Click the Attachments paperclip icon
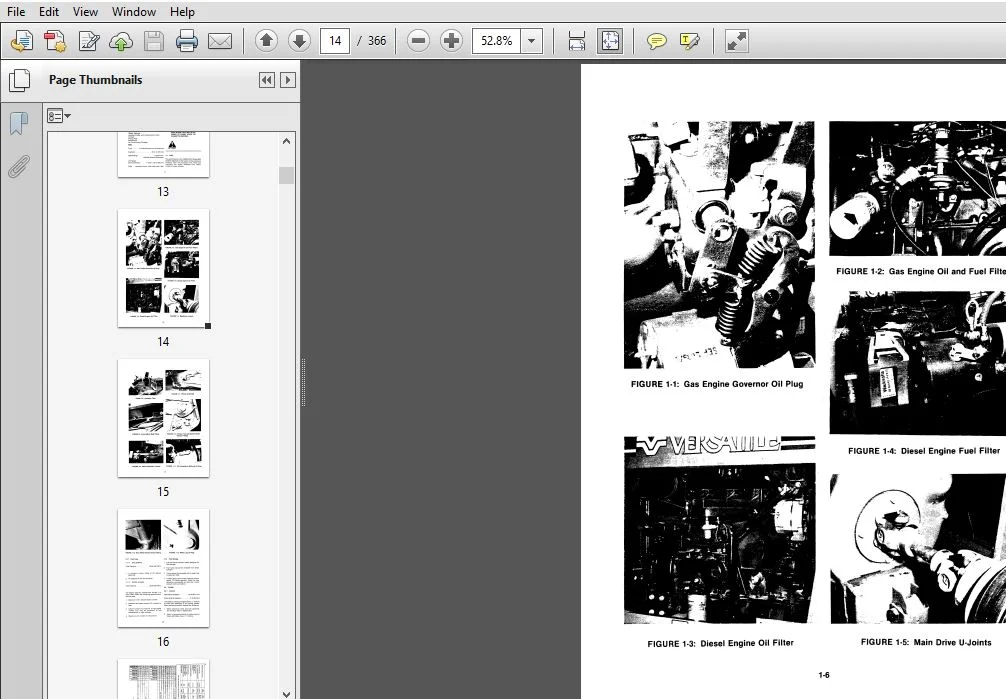Image resolution: width=1006 pixels, height=699 pixels. 19,166
